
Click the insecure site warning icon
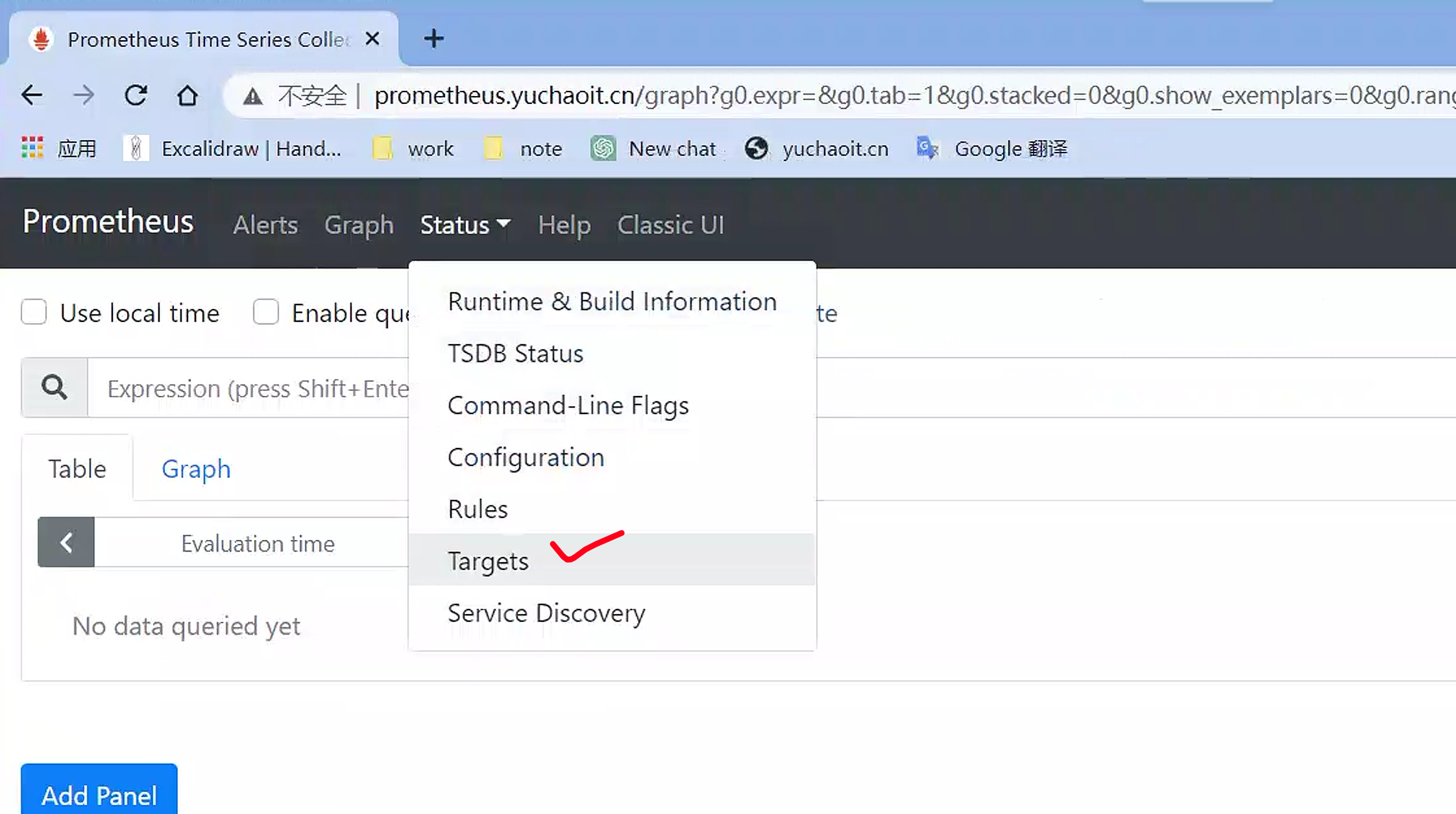tap(252, 97)
